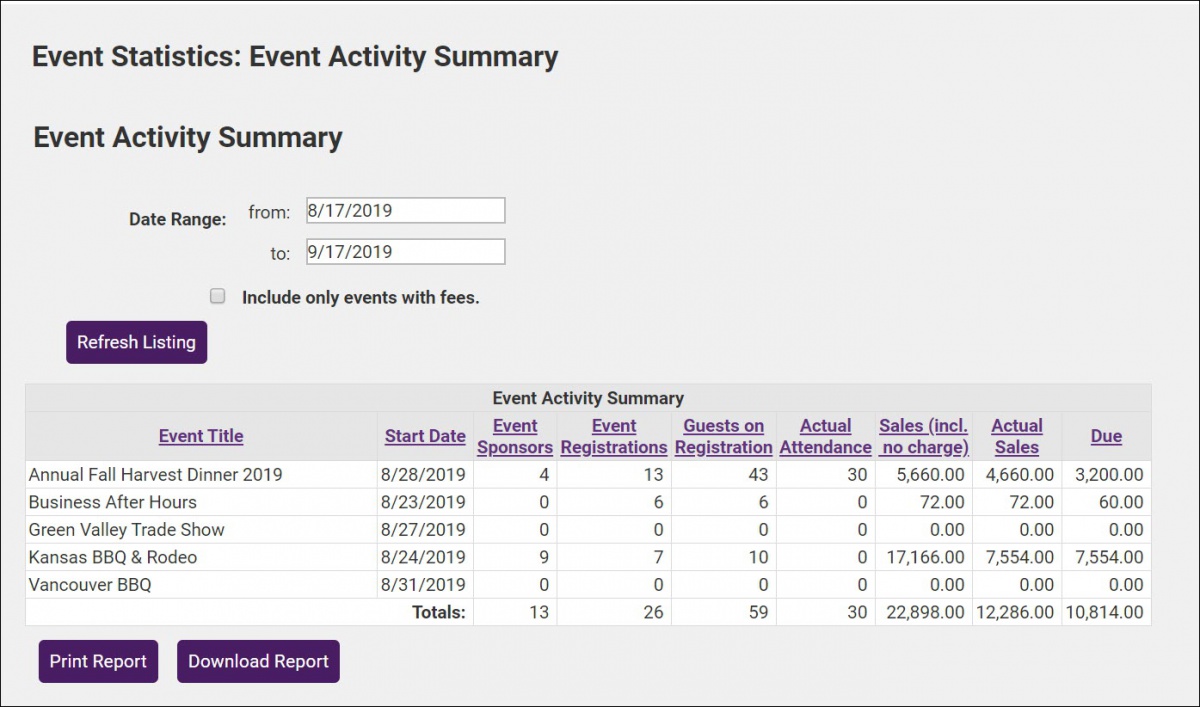Image resolution: width=1200 pixels, height=707 pixels.
Task: Sort by Guests on Registration
Action: (x=723, y=436)
